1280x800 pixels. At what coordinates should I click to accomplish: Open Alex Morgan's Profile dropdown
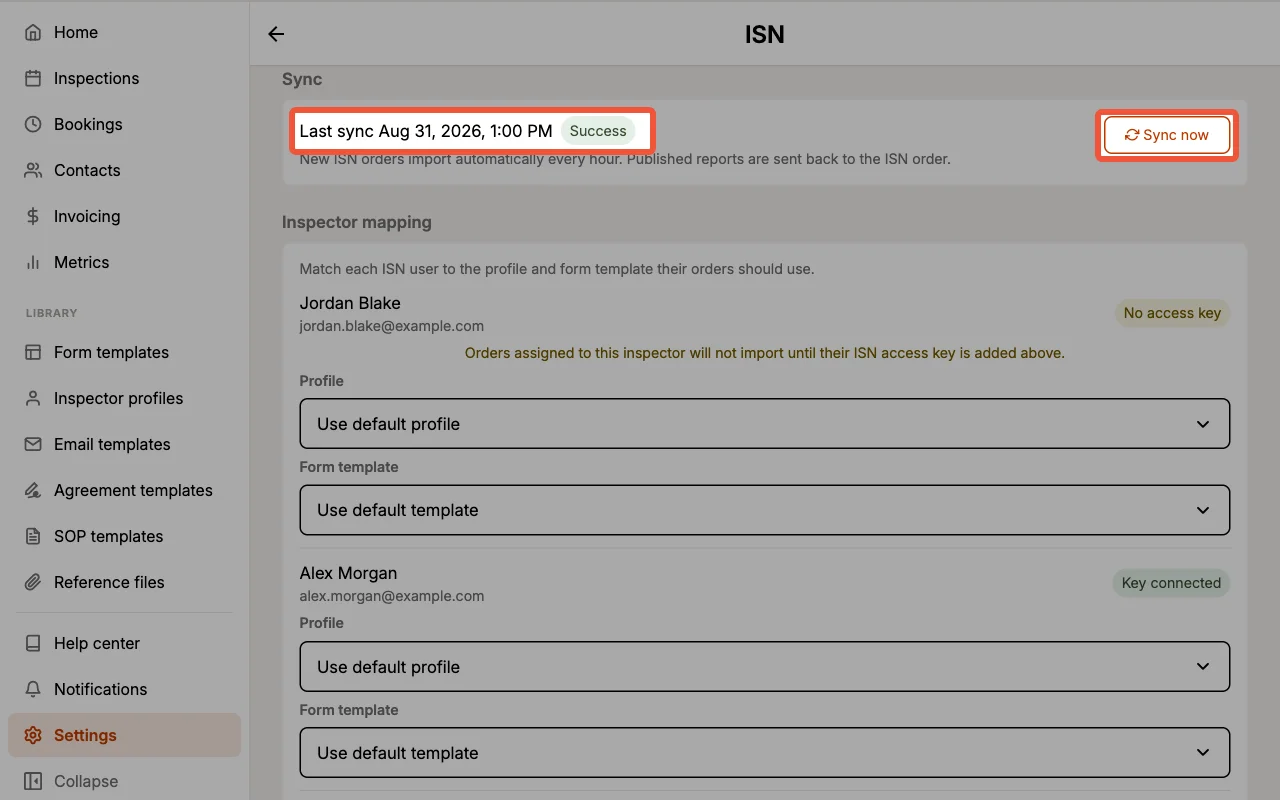pos(765,667)
